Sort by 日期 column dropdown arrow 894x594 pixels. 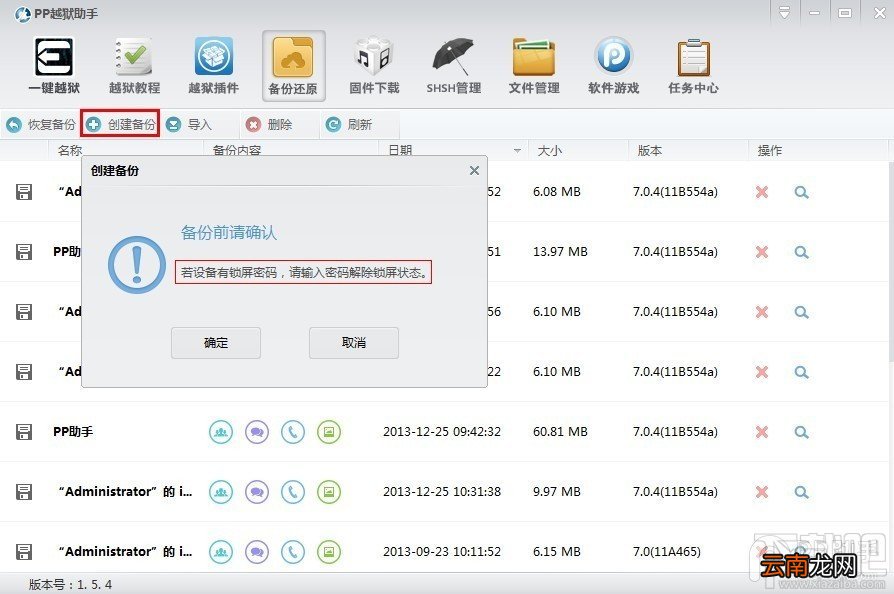click(517, 151)
